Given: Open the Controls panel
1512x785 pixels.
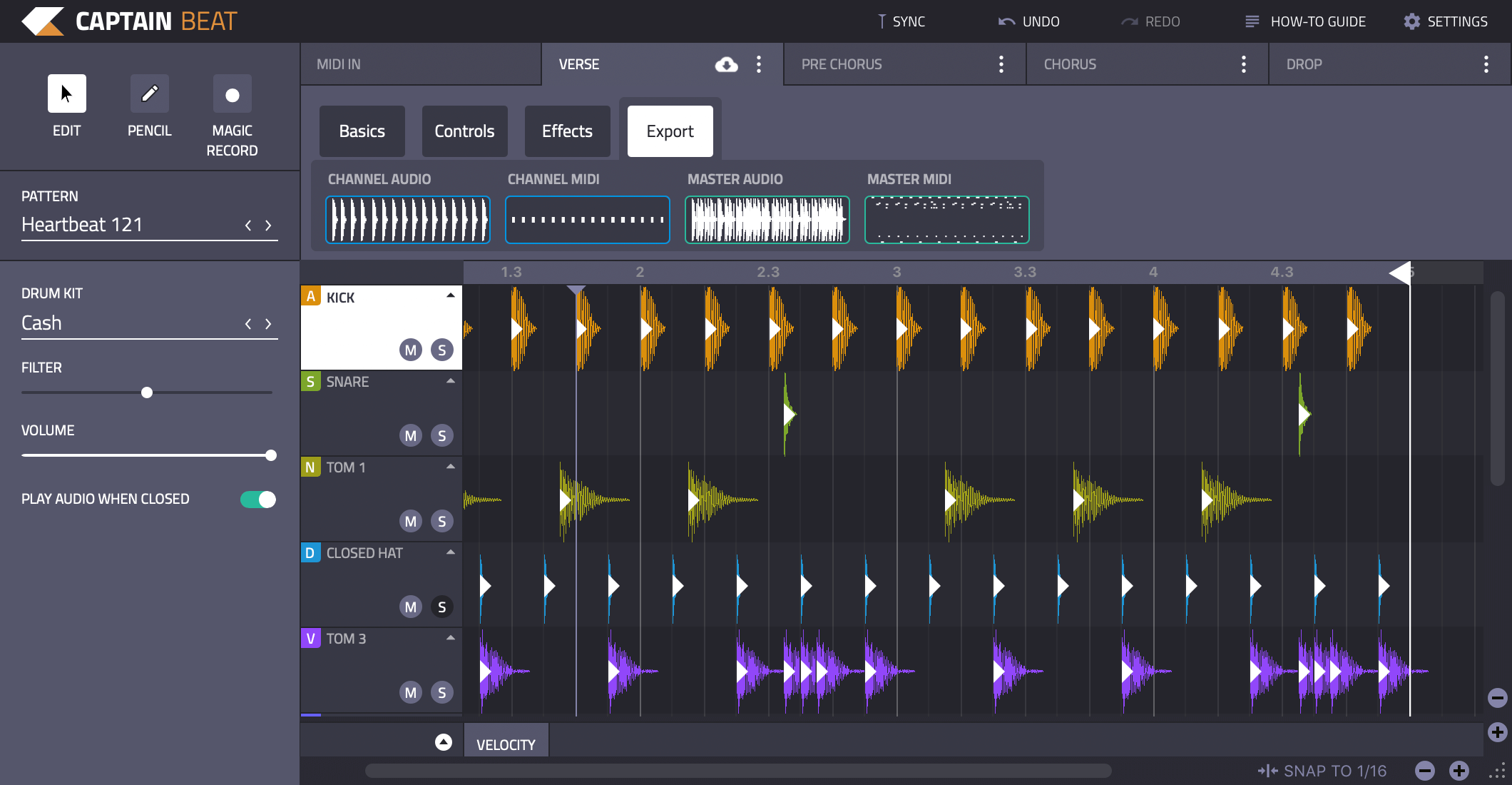Looking at the screenshot, I should pyautogui.click(x=465, y=131).
